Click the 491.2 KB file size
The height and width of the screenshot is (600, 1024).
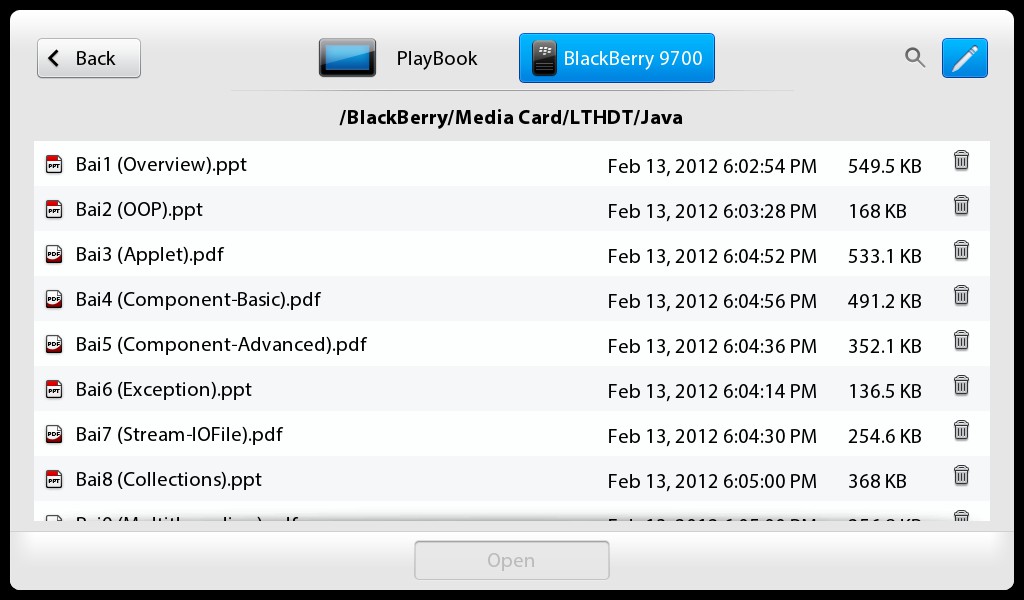point(884,302)
